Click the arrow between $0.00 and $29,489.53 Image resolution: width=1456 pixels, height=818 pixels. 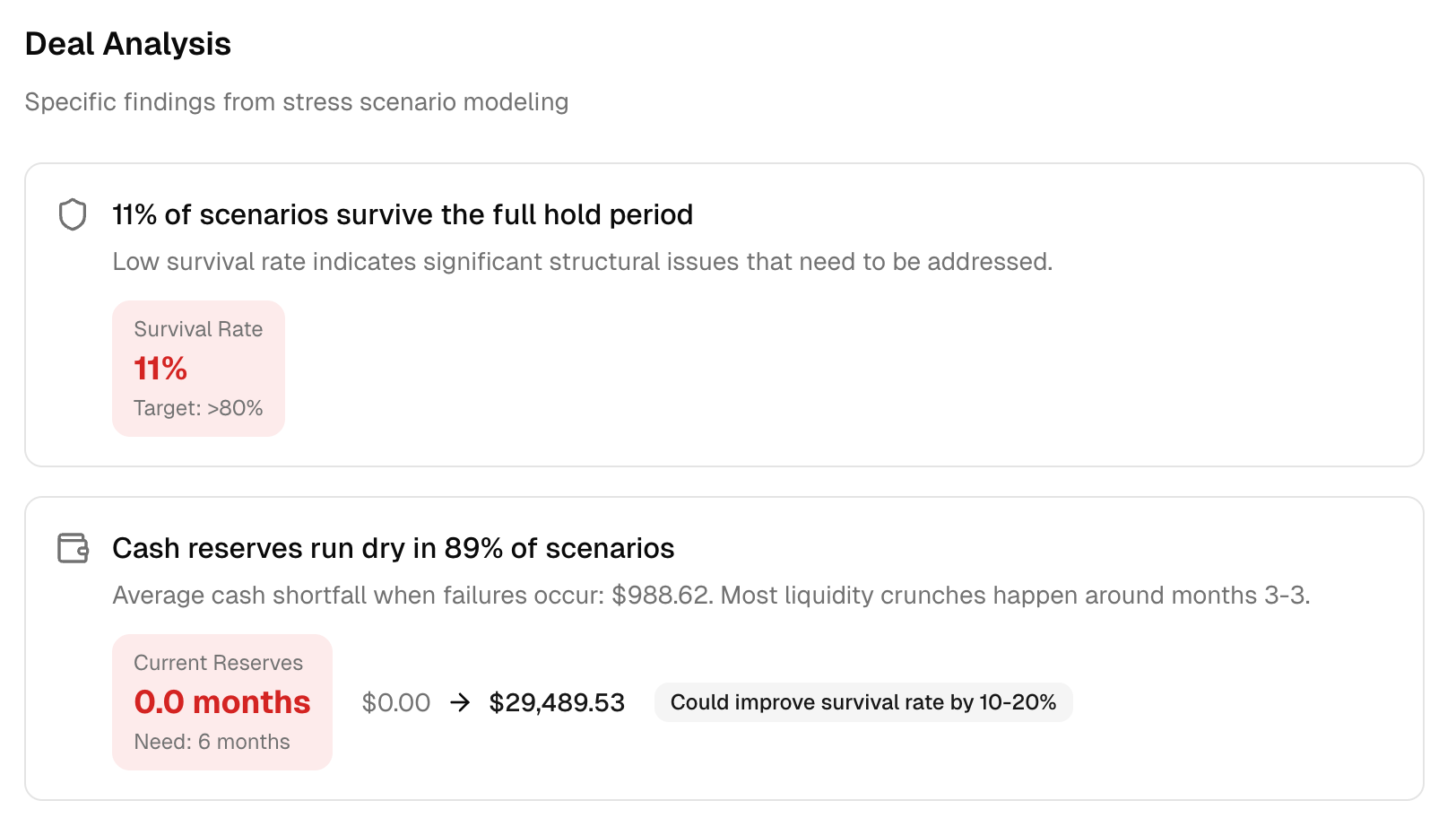460,703
